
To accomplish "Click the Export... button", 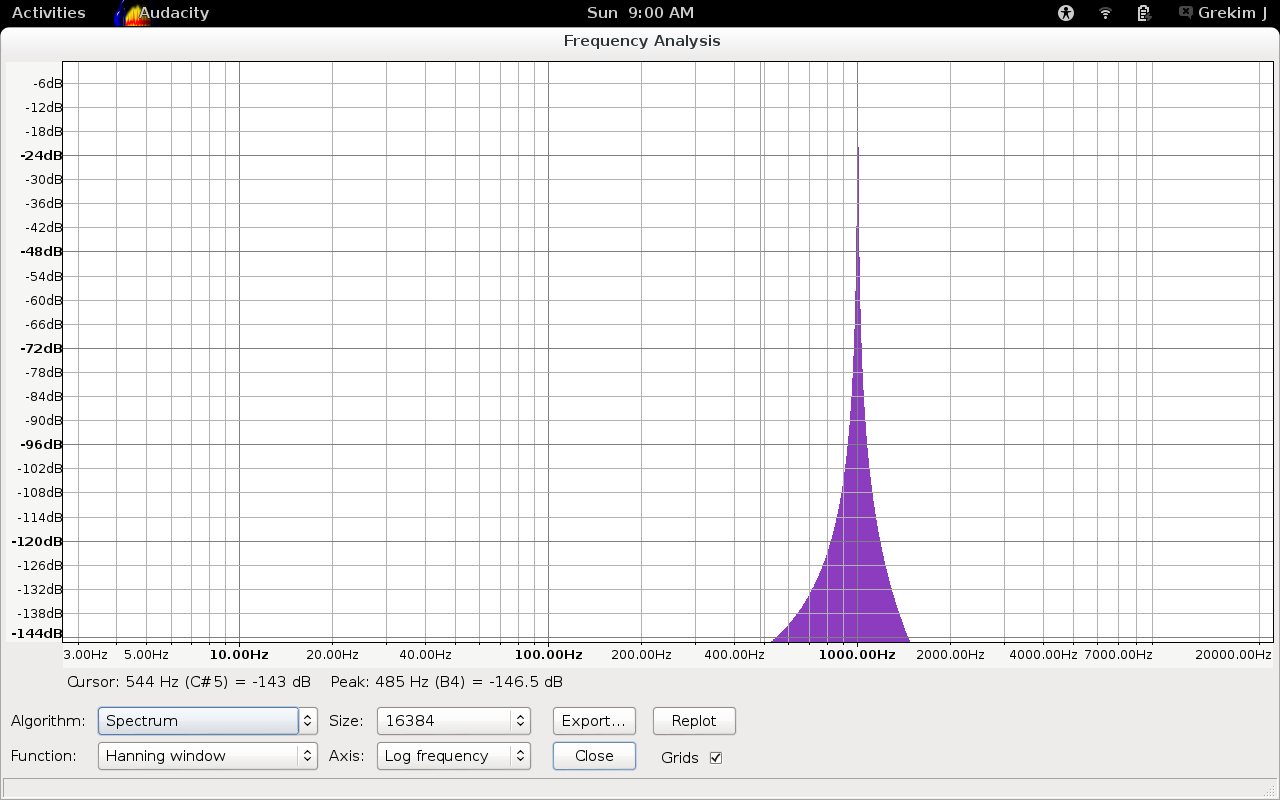I will [594, 720].
